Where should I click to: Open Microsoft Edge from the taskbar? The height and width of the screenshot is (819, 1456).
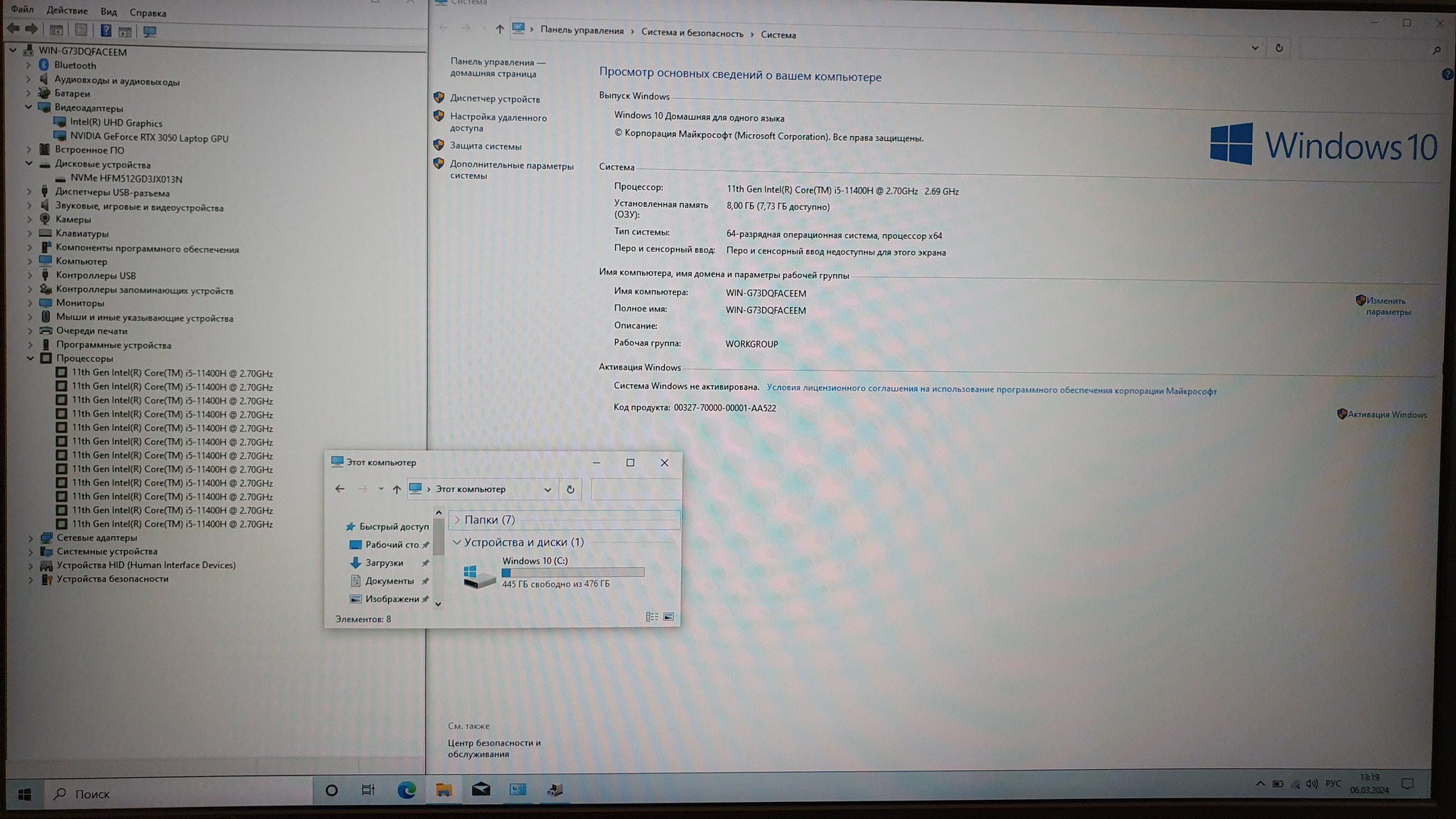coord(406,790)
